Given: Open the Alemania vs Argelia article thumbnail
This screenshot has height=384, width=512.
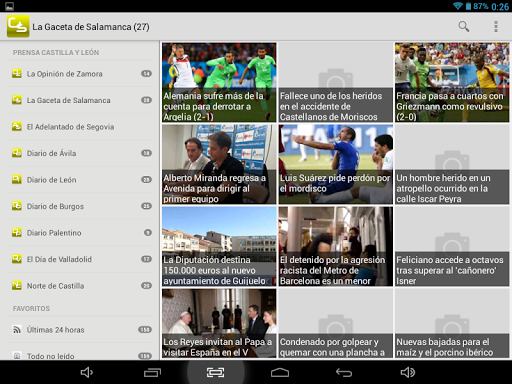Looking at the screenshot, I should pyautogui.click(x=219, y=82).
